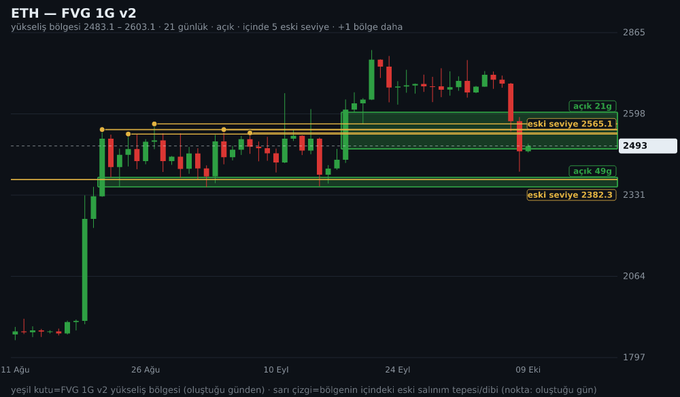The image size is (680, 397).
Task: Select the eski seviye 2565.1 label
Action: coord(571,124)
